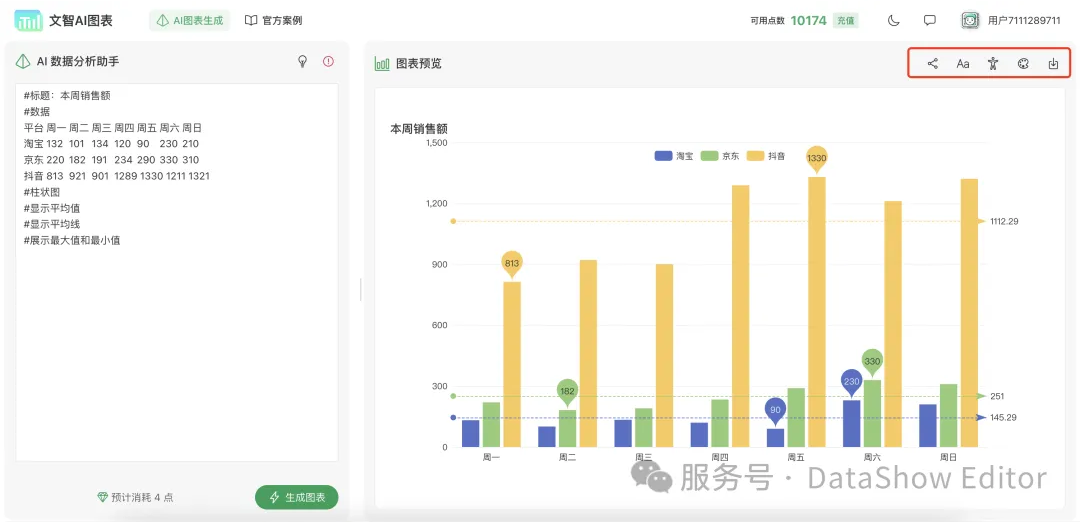This screenshot has width=1080, height=522.
Task: Click the lightbulb tips icon
Action: tap(302, 61)
